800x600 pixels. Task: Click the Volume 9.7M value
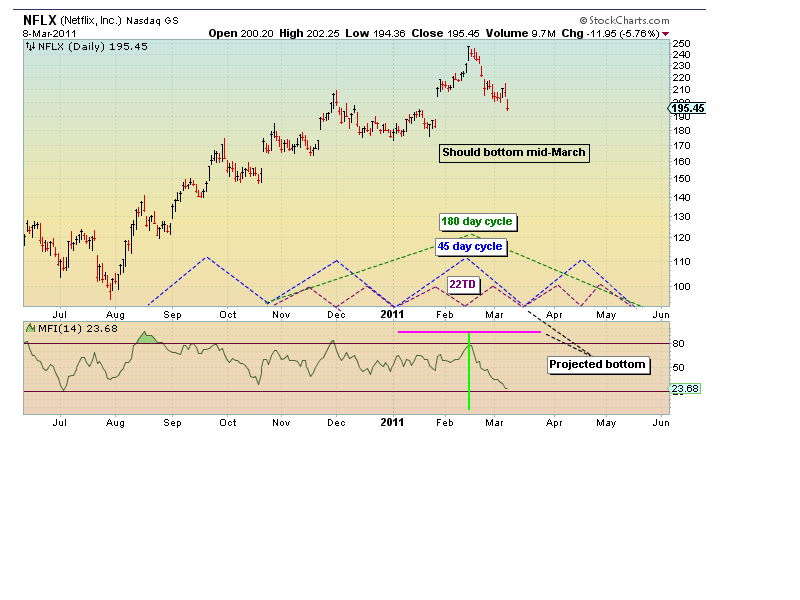coord(520,34)
